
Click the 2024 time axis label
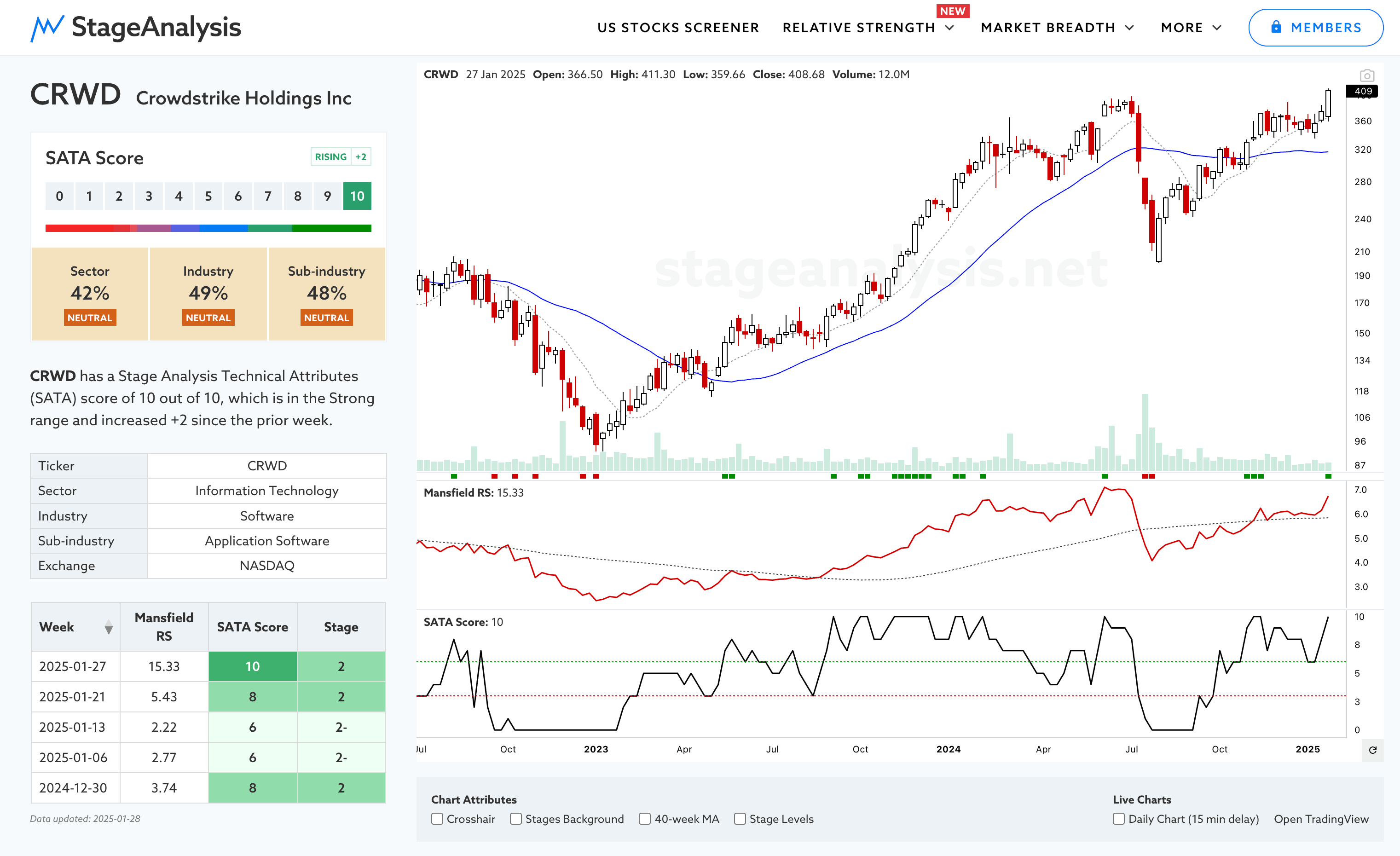point(949,749)
